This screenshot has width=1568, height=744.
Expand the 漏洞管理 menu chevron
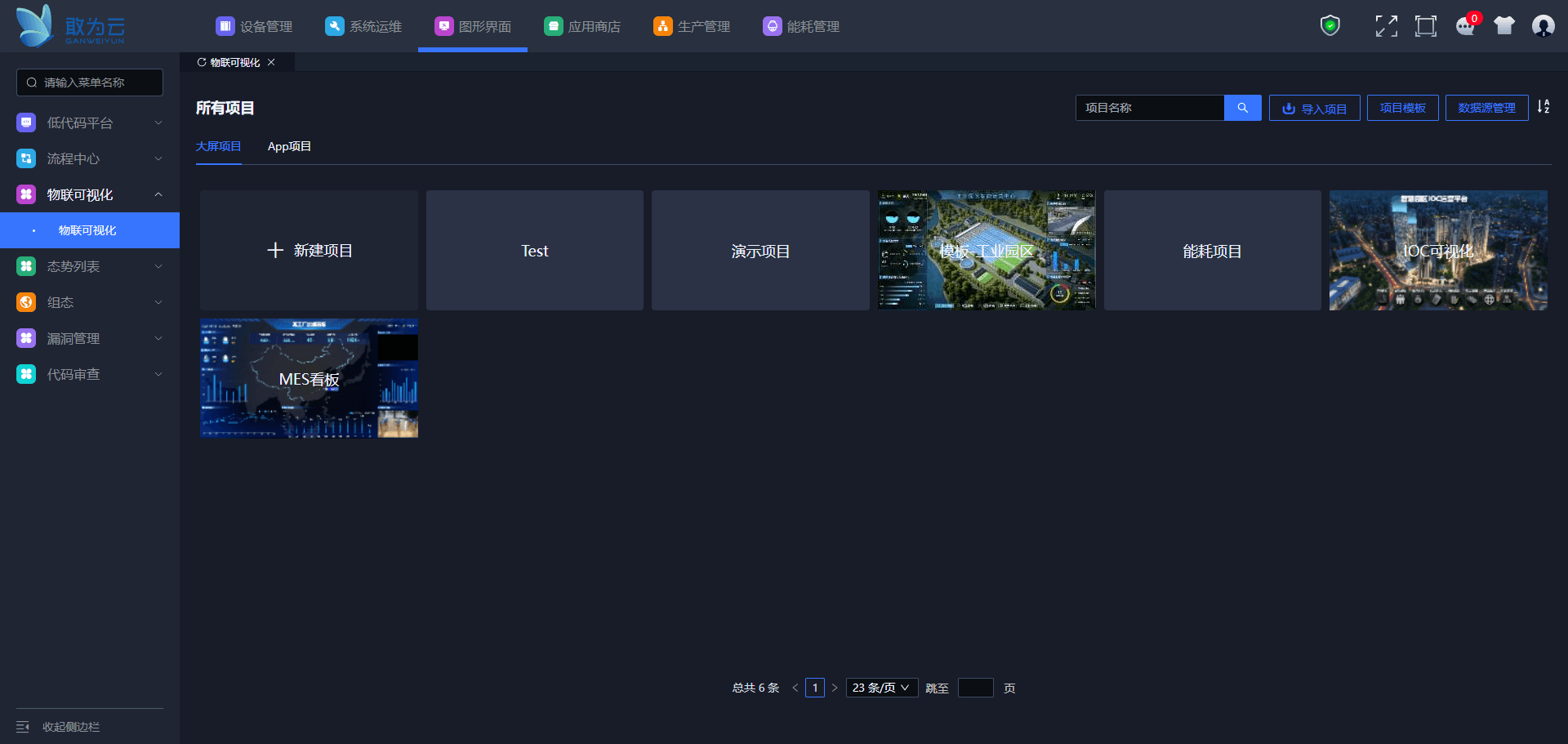(158, 338)
